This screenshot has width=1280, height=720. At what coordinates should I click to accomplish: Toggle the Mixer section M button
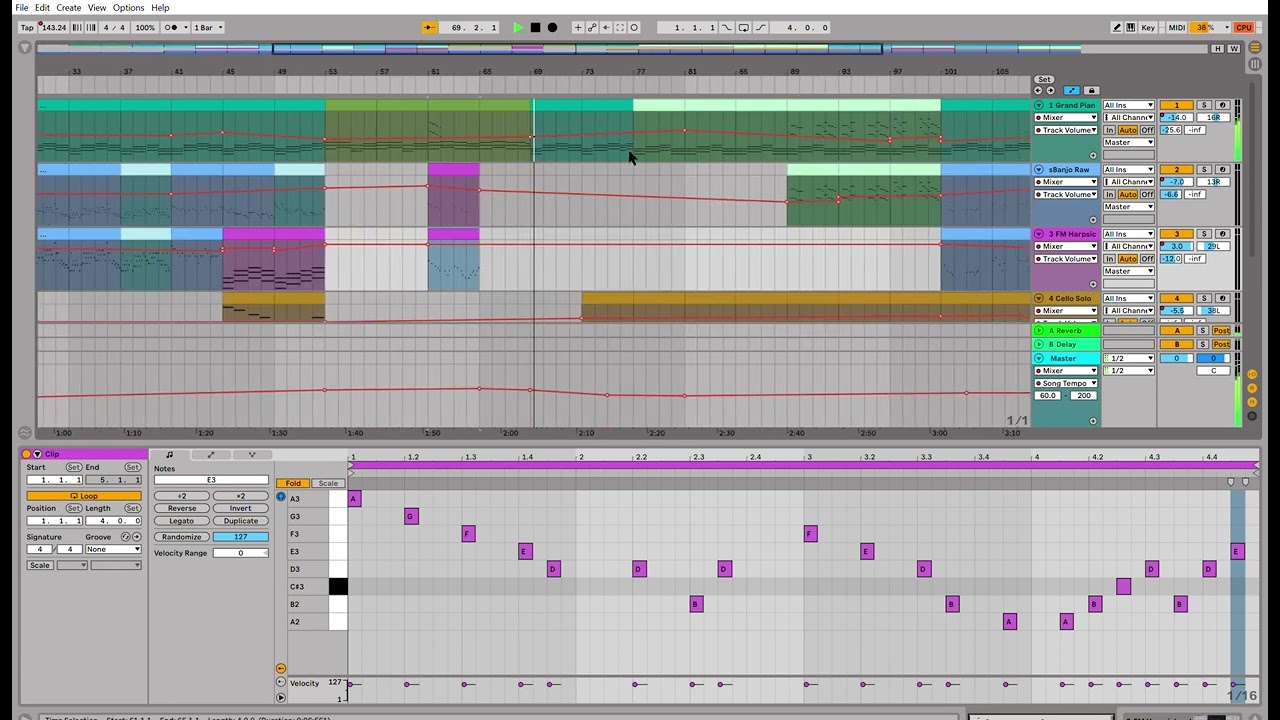coord(1252,402)
